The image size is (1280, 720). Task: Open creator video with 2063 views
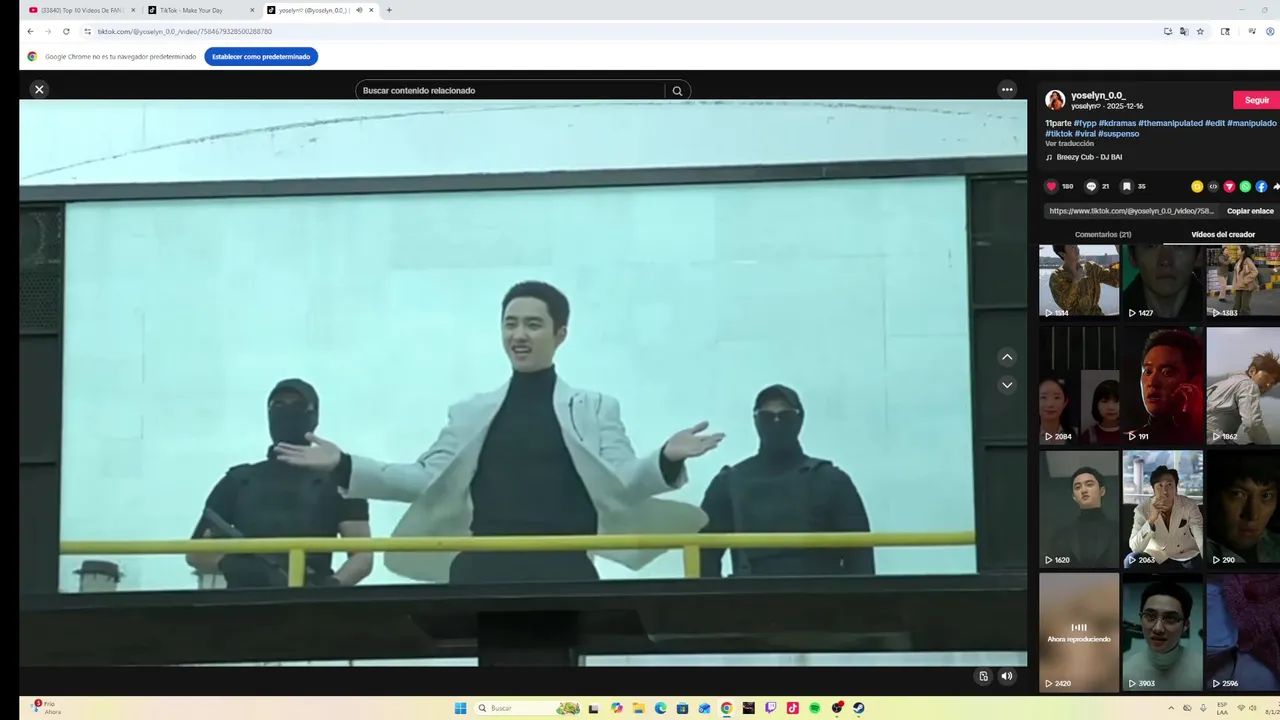1162,509
